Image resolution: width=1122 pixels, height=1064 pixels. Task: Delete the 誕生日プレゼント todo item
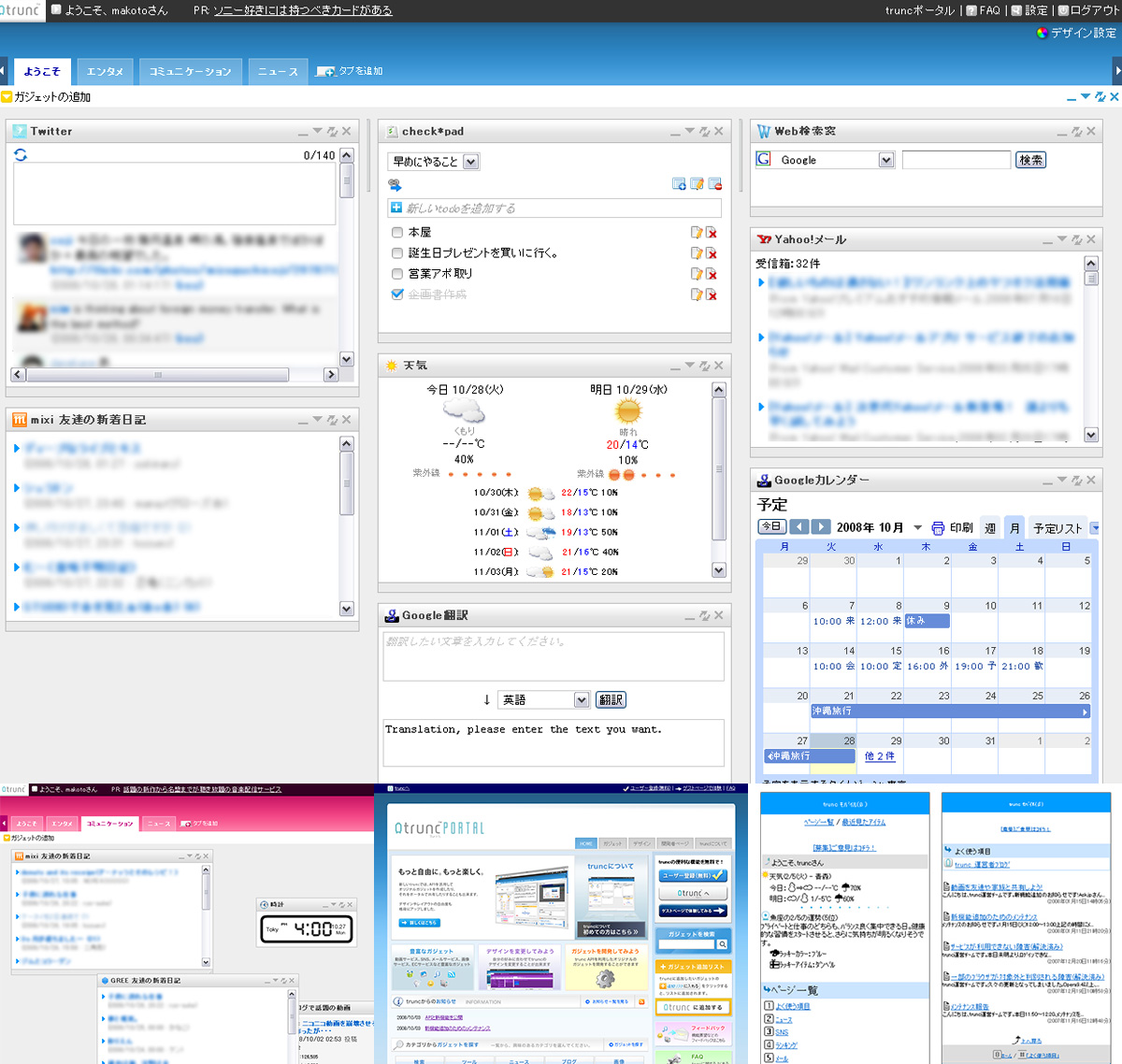click(x=712, y=252)
